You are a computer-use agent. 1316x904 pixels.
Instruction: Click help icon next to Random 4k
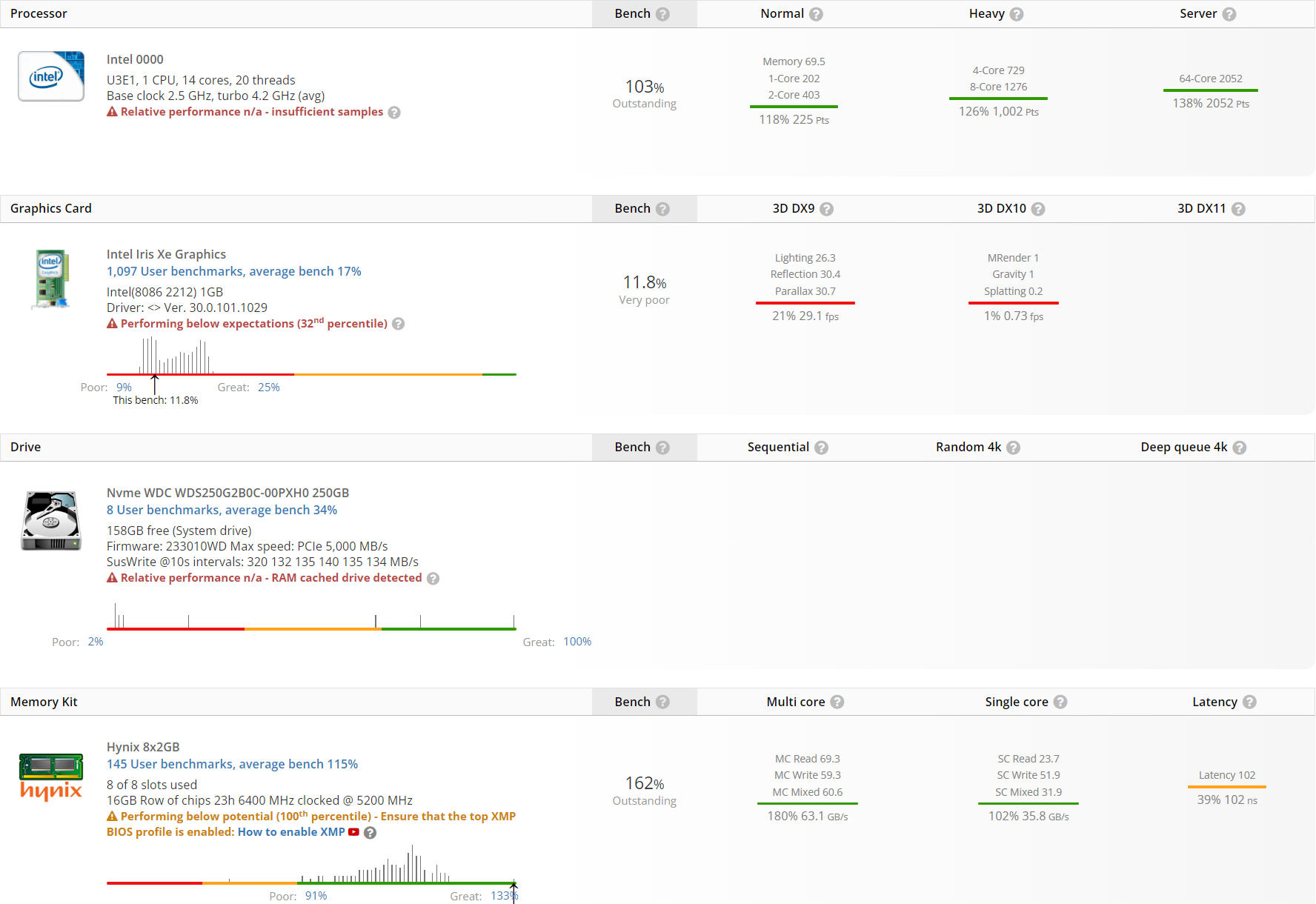click(1014, 448)
